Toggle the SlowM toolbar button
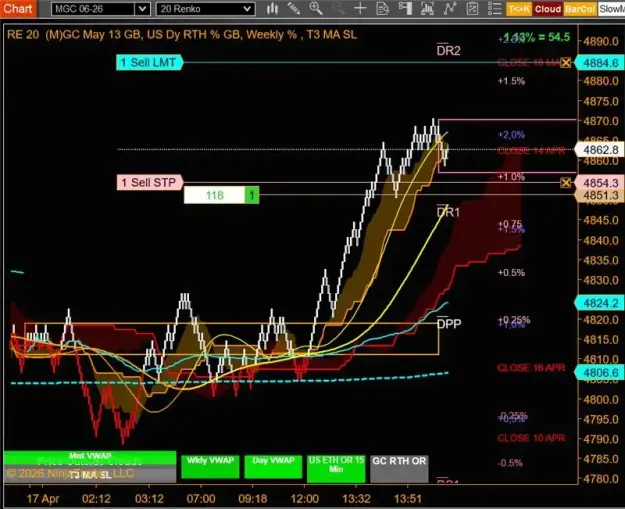This screenshot has height=509, width=625. click(x=611, y=9)
